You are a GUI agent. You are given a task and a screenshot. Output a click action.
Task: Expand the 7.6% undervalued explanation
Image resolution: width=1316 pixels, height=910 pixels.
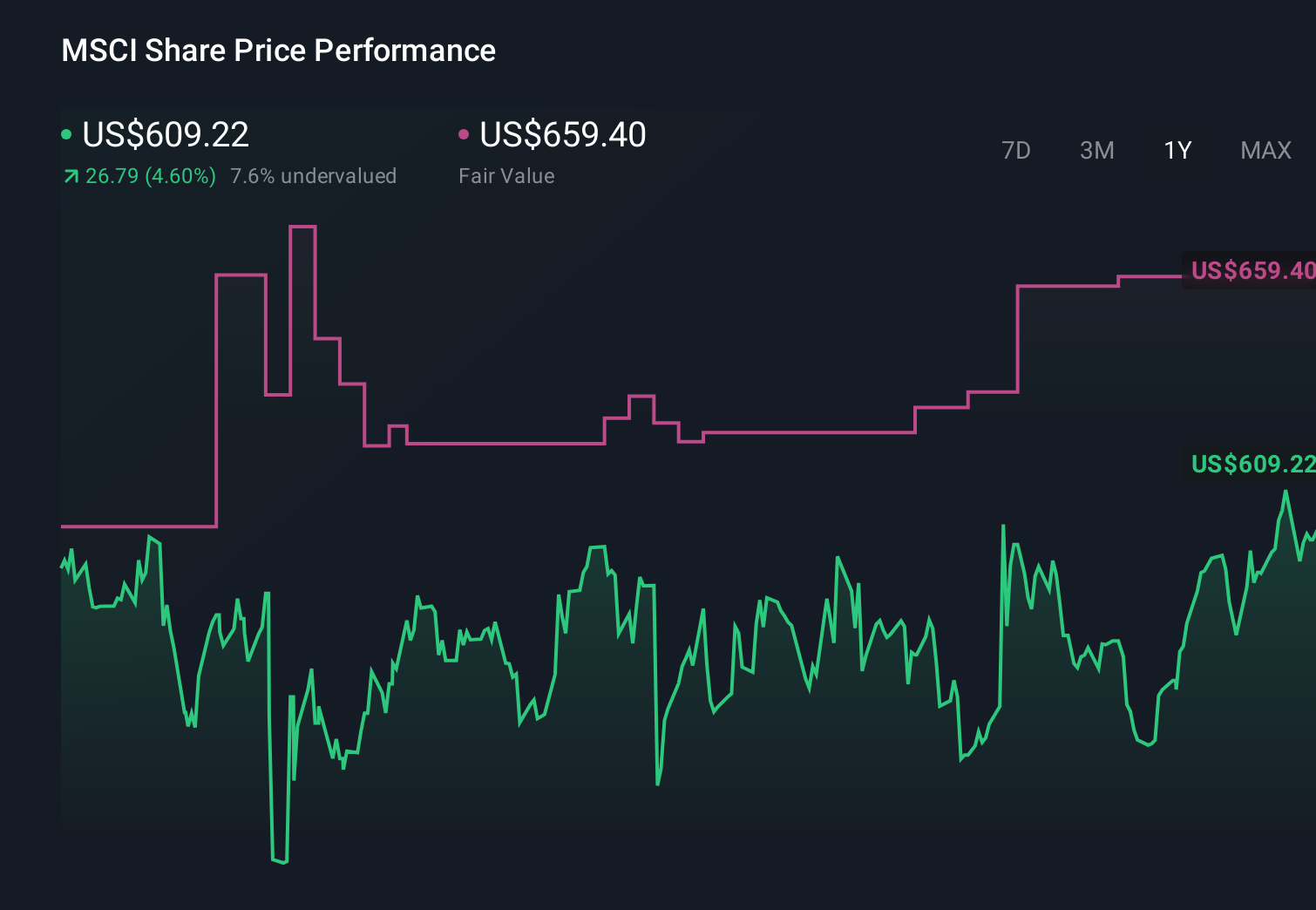point(314,176)
